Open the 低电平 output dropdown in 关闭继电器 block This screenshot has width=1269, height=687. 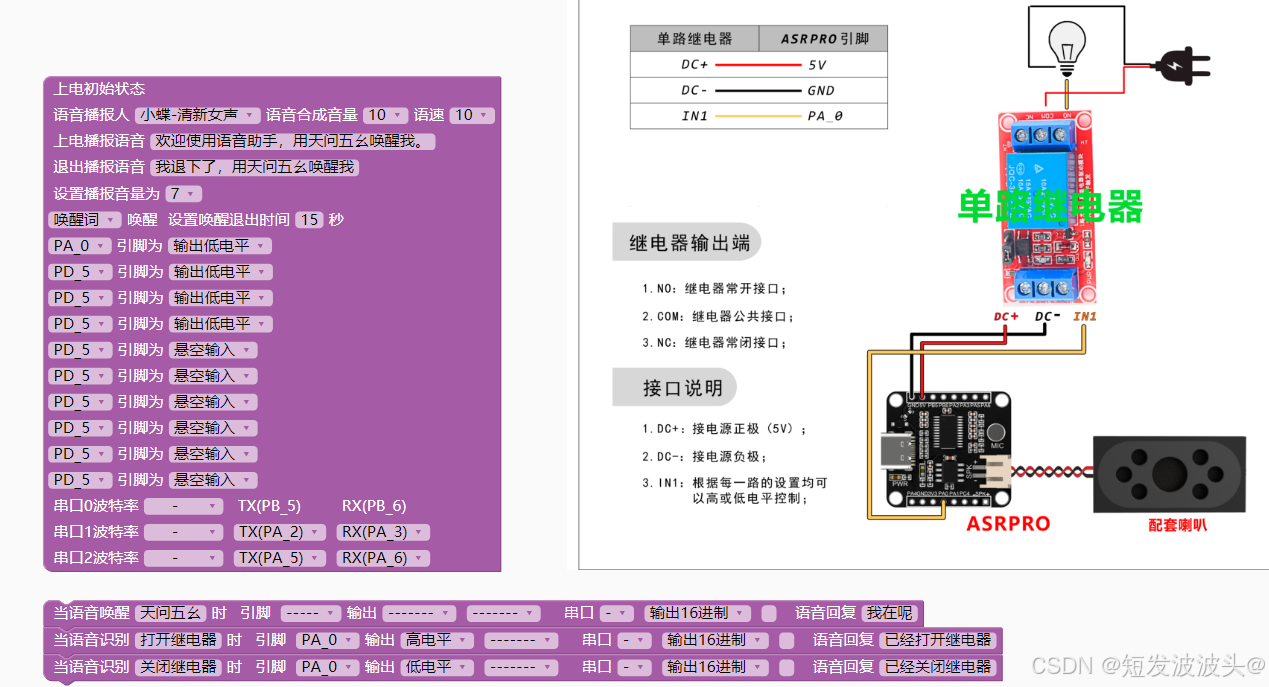436,666
